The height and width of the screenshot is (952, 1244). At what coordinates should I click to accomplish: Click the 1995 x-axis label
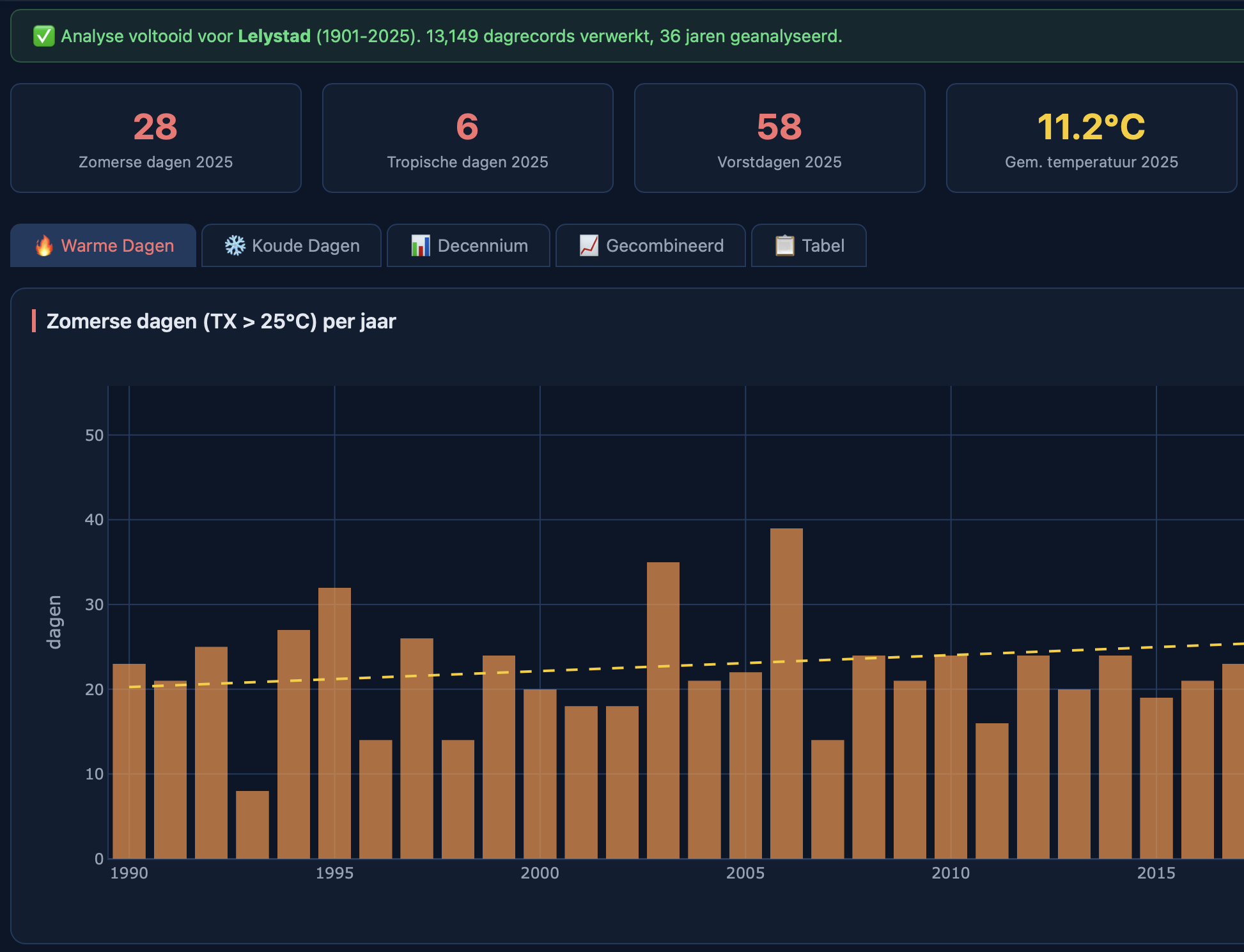click(334, 873)
